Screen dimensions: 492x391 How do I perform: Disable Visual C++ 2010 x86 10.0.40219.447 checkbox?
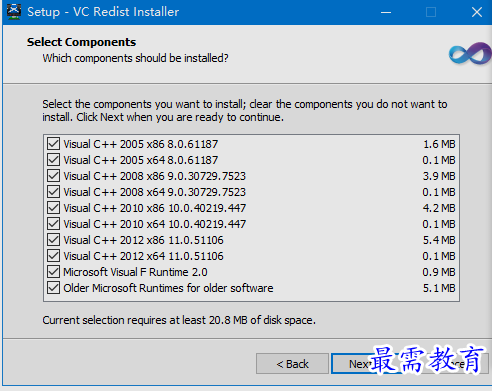[x=53, y=208]
